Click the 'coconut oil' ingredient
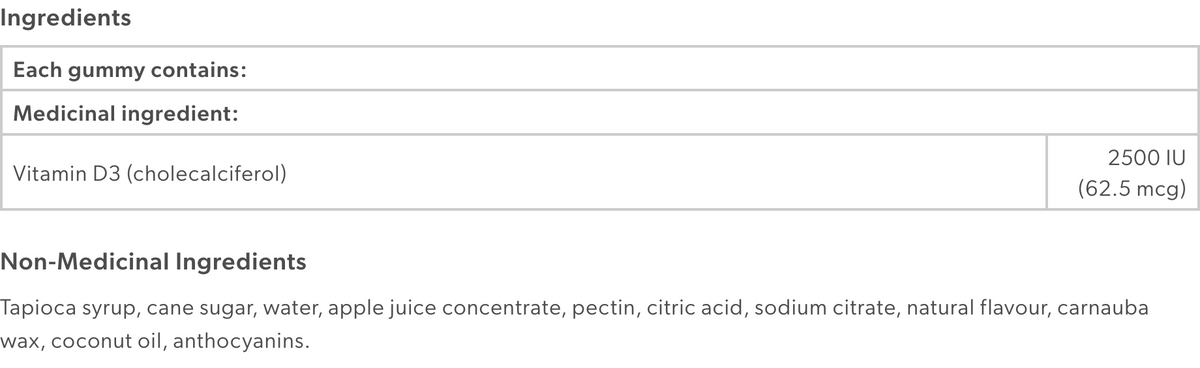 [106, 342]
